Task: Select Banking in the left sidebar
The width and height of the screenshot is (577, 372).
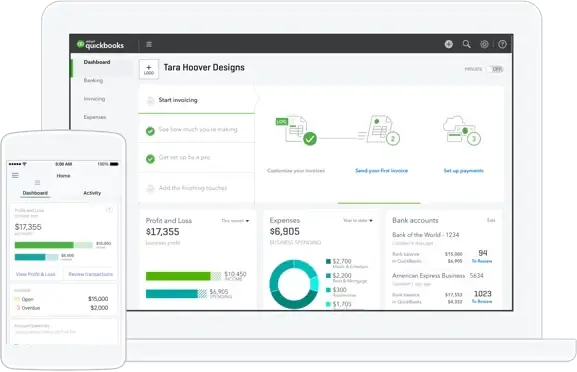Action: [93, 80]
